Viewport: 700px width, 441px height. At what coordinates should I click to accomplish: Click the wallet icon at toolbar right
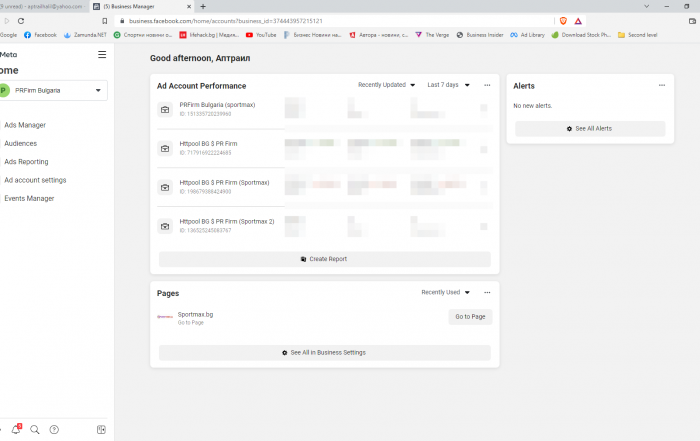[x=692, y=21]
